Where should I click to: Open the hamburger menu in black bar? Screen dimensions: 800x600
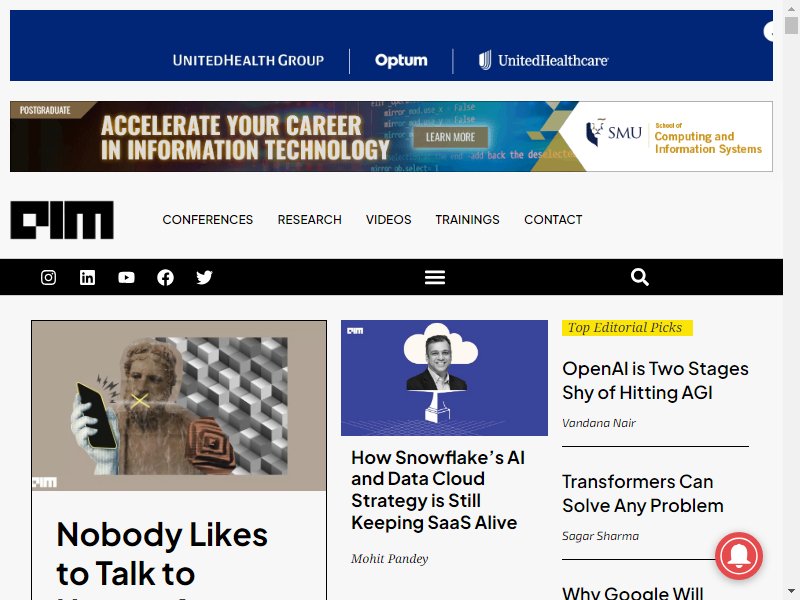pos(435,278)
